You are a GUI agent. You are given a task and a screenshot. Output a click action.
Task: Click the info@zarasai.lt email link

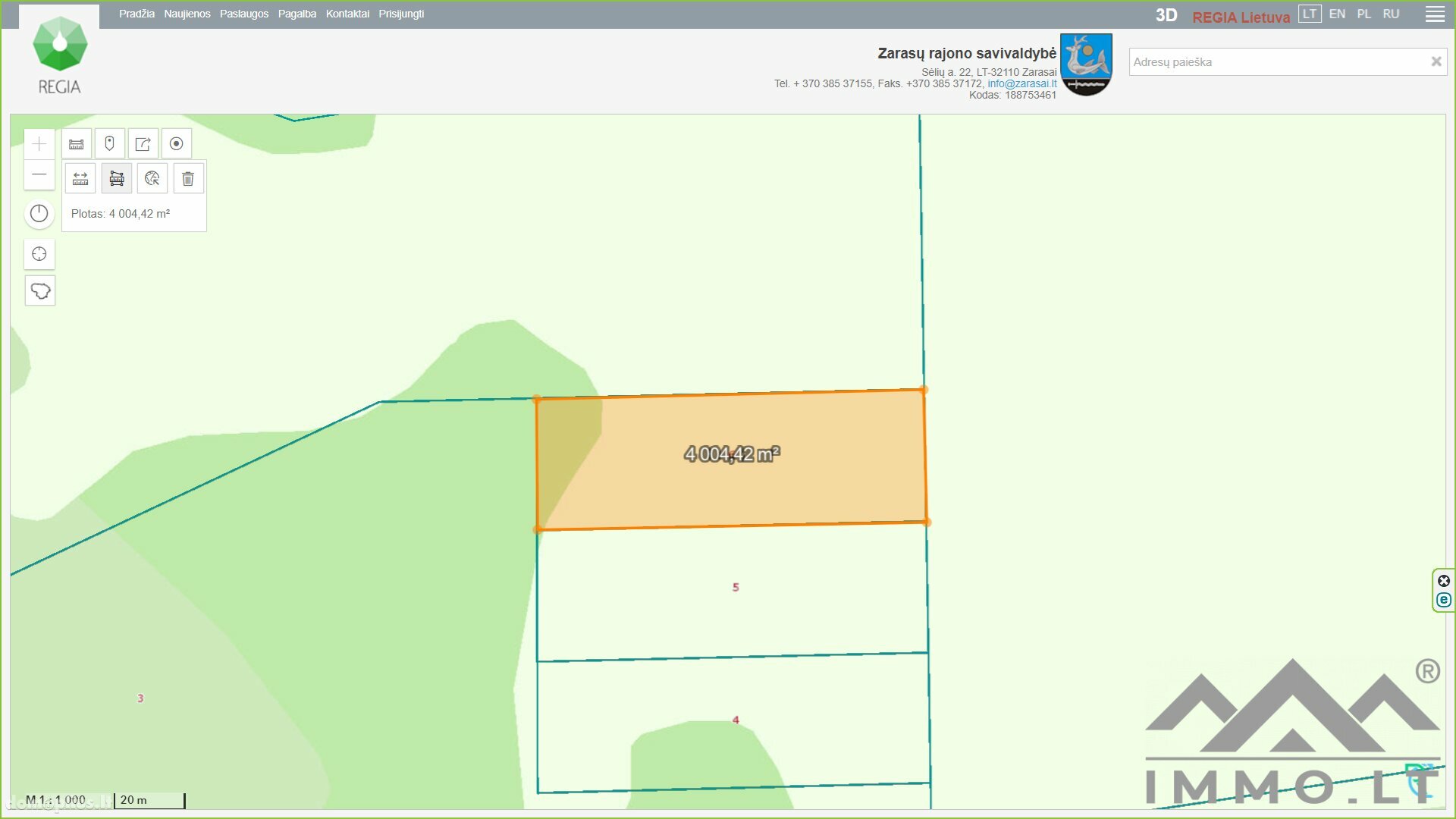click(x=1022, y=83)
